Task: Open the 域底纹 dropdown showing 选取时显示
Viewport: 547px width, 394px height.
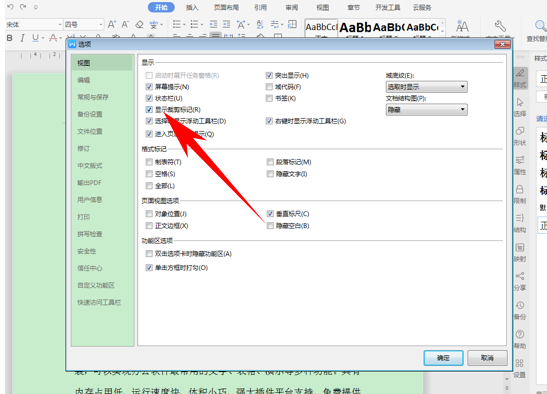Action: 426,87
